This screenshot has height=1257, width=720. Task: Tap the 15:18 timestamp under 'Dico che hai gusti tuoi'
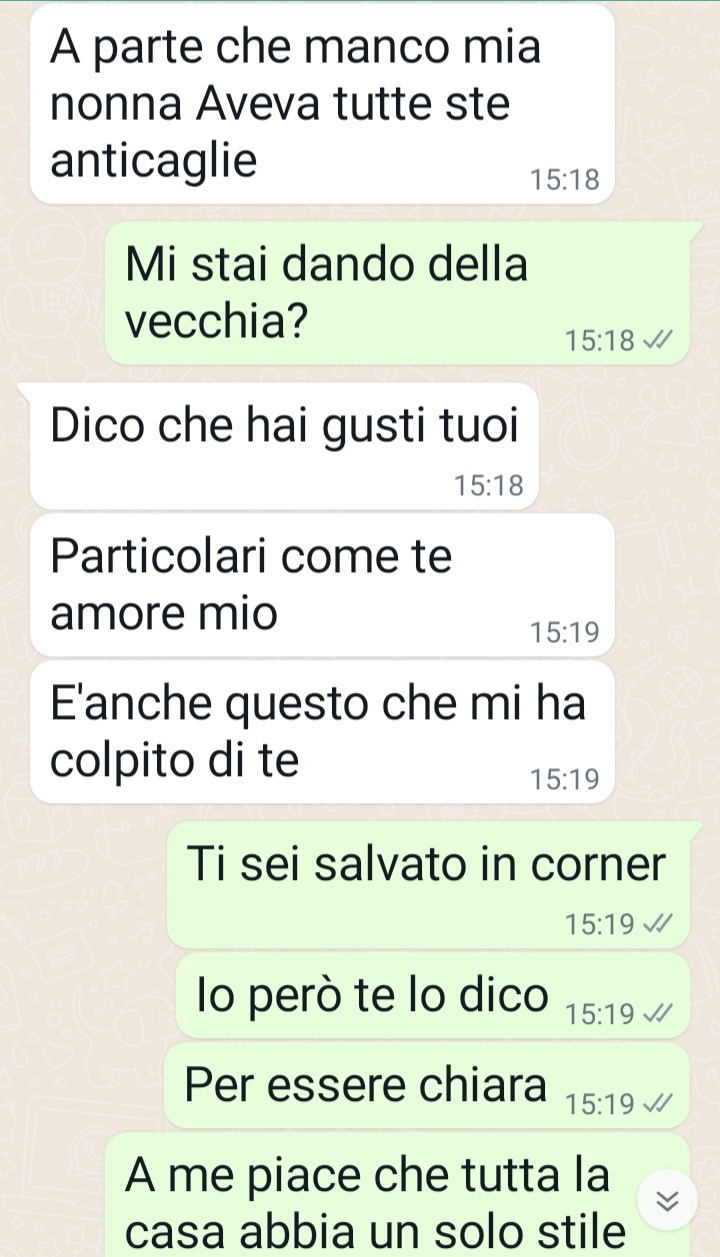click(489, 487)
